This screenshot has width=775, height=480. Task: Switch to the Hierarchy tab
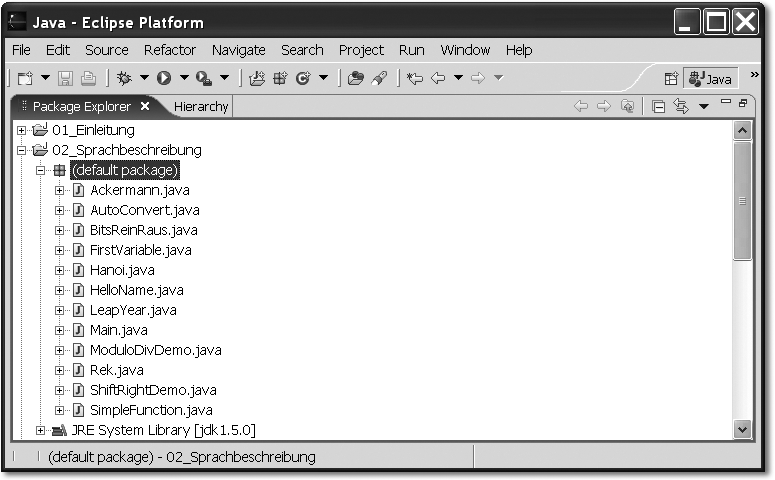201,106
